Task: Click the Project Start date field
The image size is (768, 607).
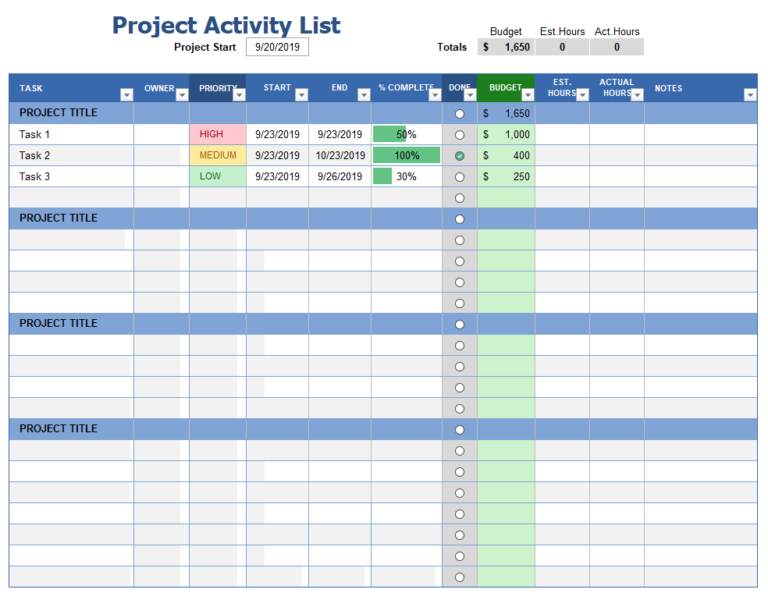Action: pyautogui.click(x=277, y=47)
